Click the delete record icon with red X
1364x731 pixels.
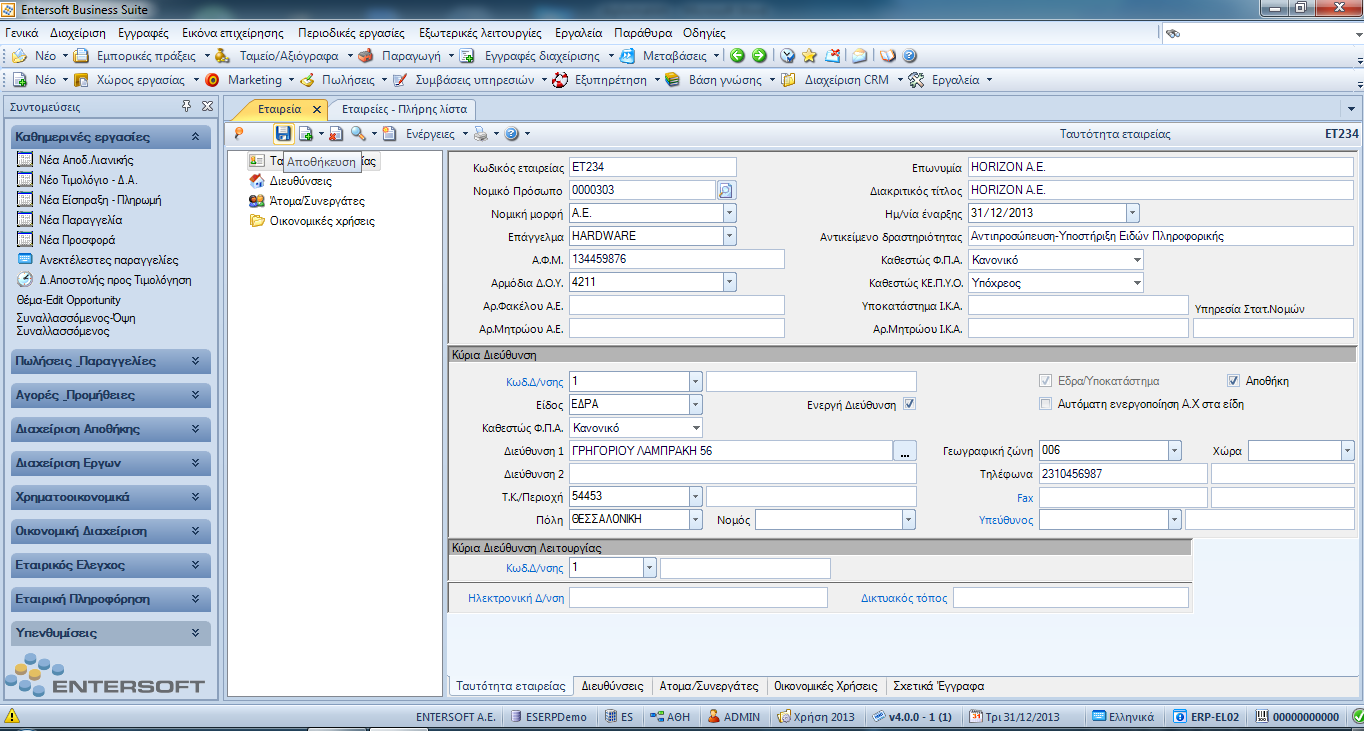click(x=335, y=133)
